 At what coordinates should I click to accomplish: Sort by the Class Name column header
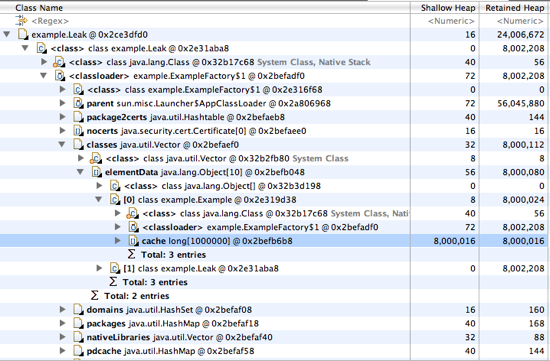click(205, 8)
